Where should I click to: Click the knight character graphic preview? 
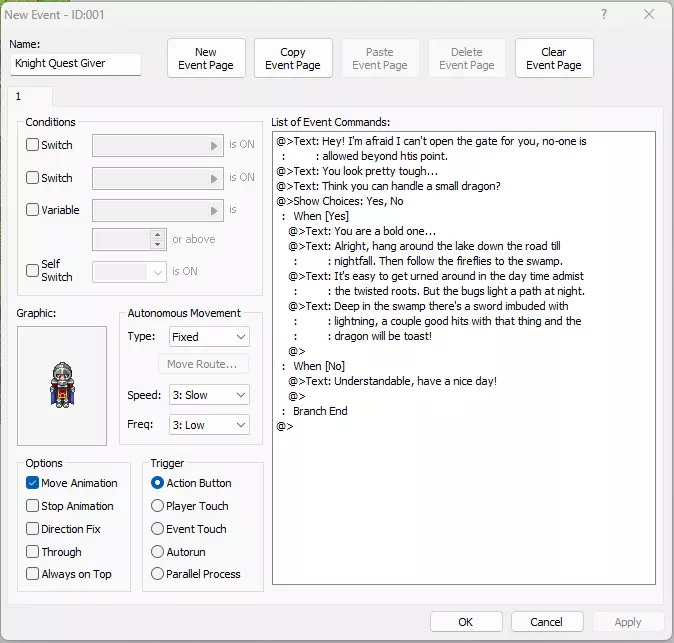[x=61, y=385]
